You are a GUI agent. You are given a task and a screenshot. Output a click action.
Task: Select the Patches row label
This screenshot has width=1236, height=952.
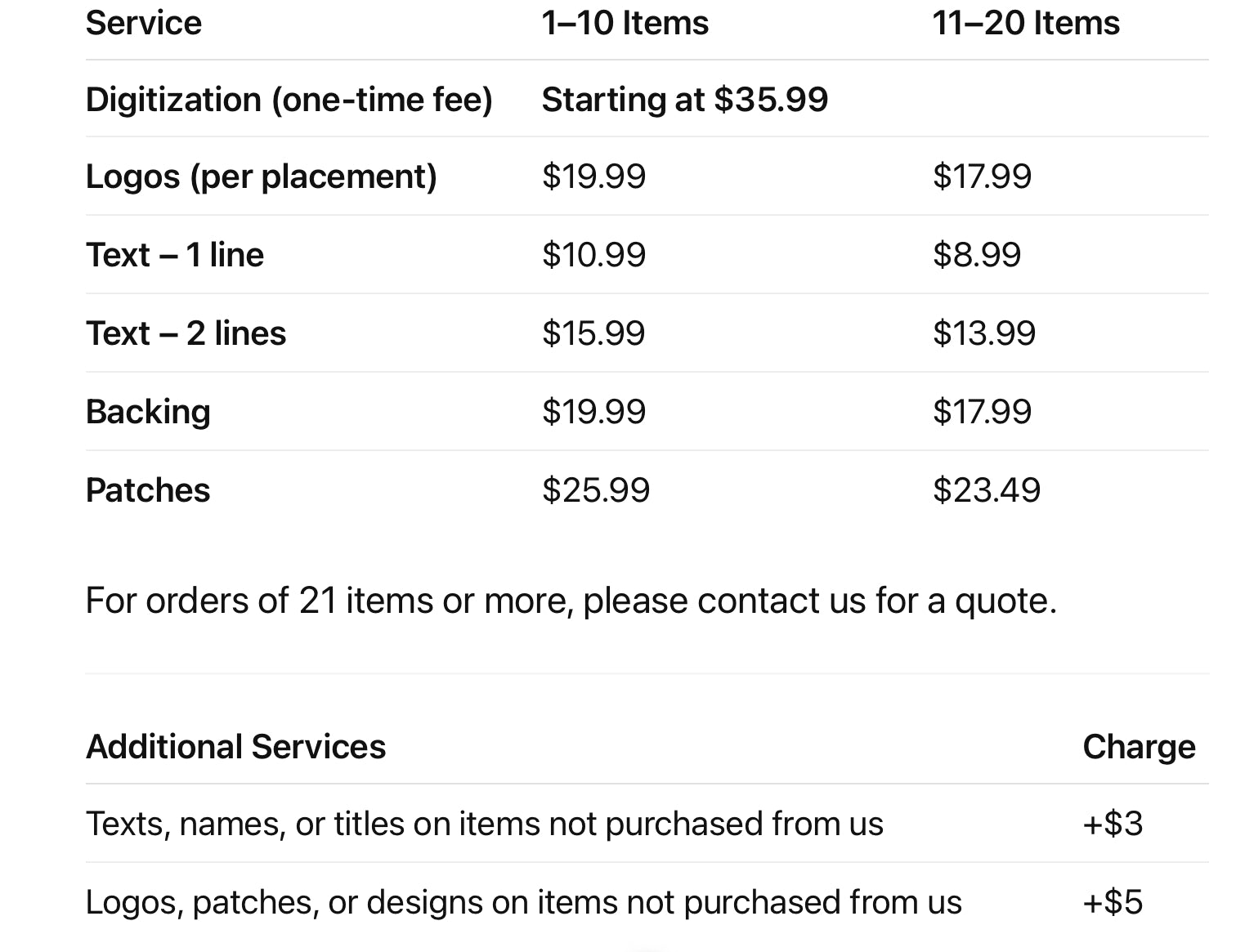point(148,490)
